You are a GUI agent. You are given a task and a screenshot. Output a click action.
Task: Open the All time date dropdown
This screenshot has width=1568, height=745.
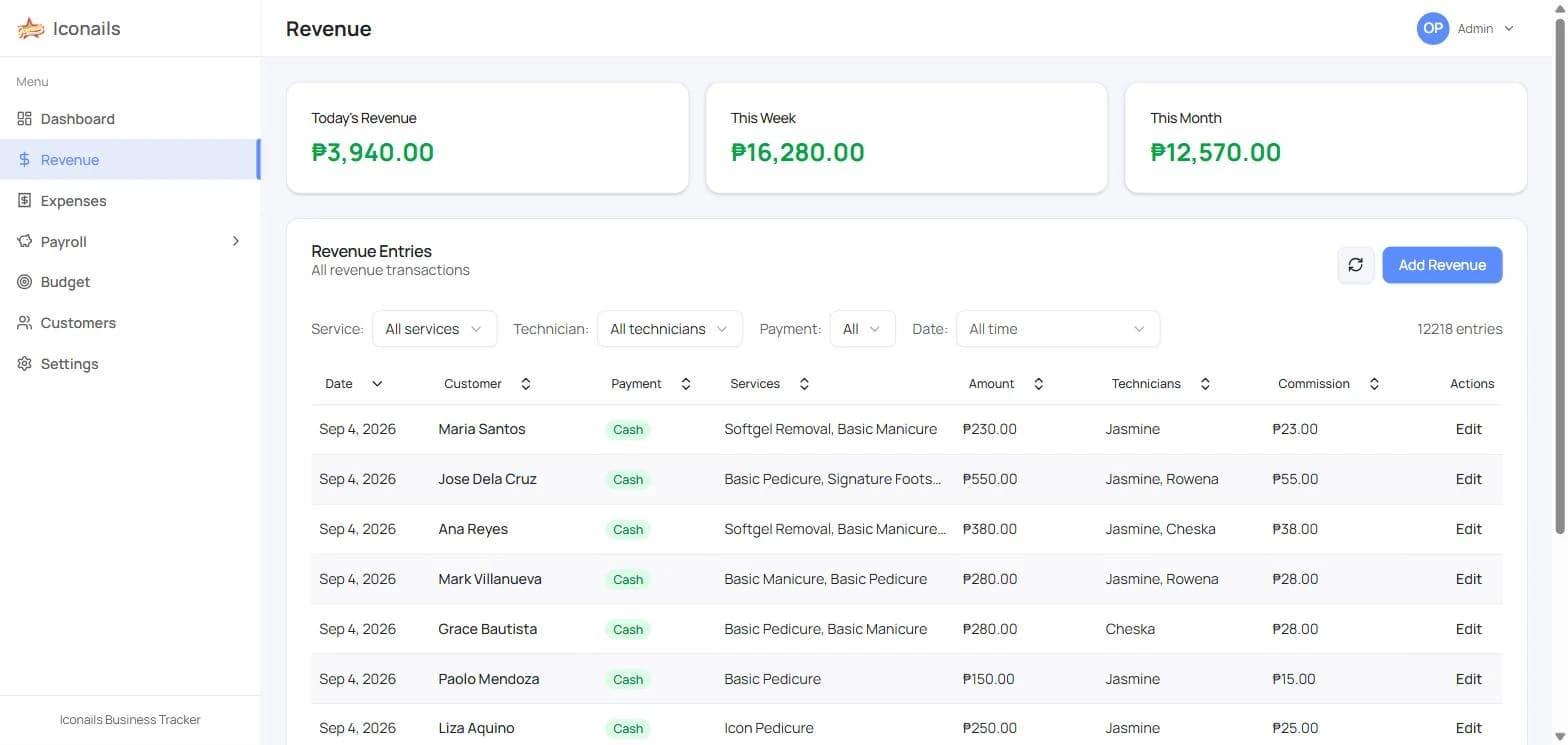click(x=1058, y=329)
